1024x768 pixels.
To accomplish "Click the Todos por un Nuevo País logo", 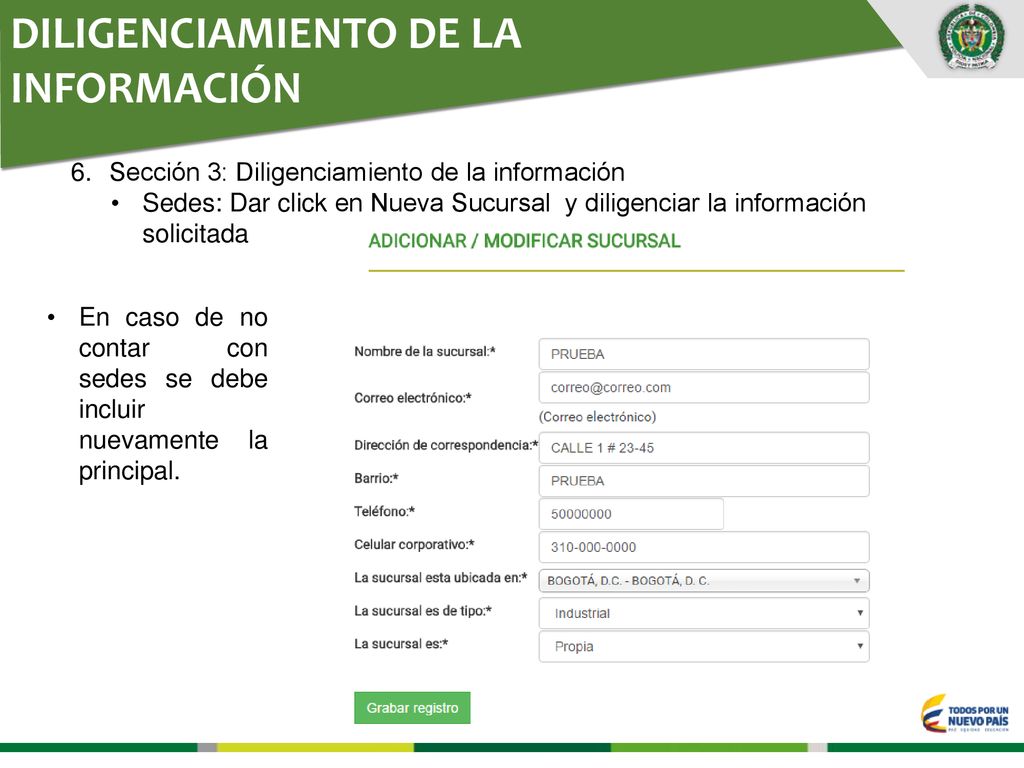I will (965, 714).
